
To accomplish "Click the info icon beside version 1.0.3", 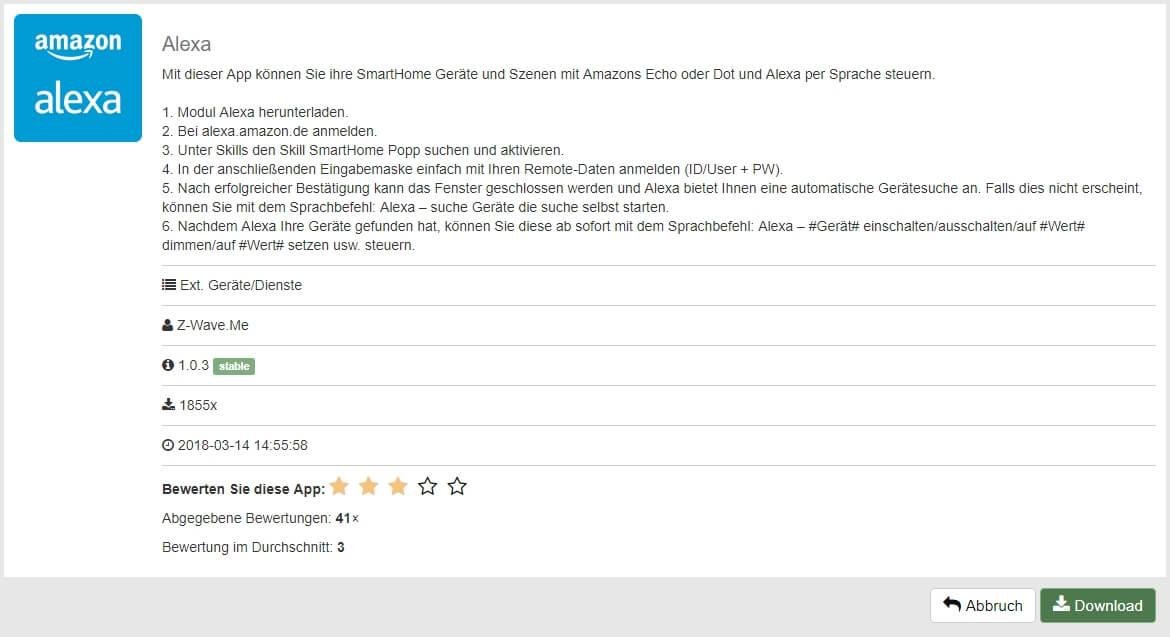I will pos(168,365).
